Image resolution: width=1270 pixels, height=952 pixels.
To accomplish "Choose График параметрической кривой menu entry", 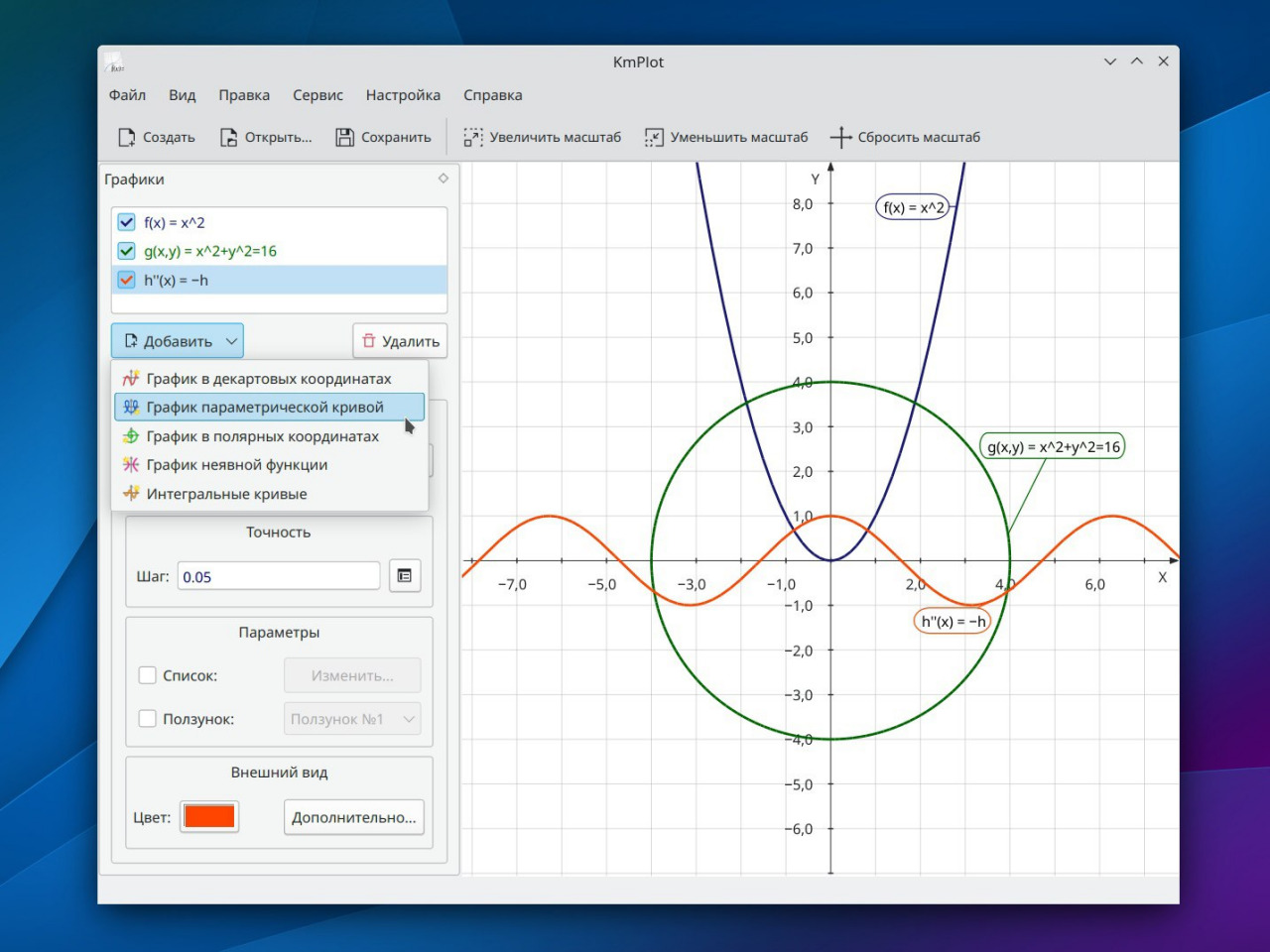I will pos(264,408).
